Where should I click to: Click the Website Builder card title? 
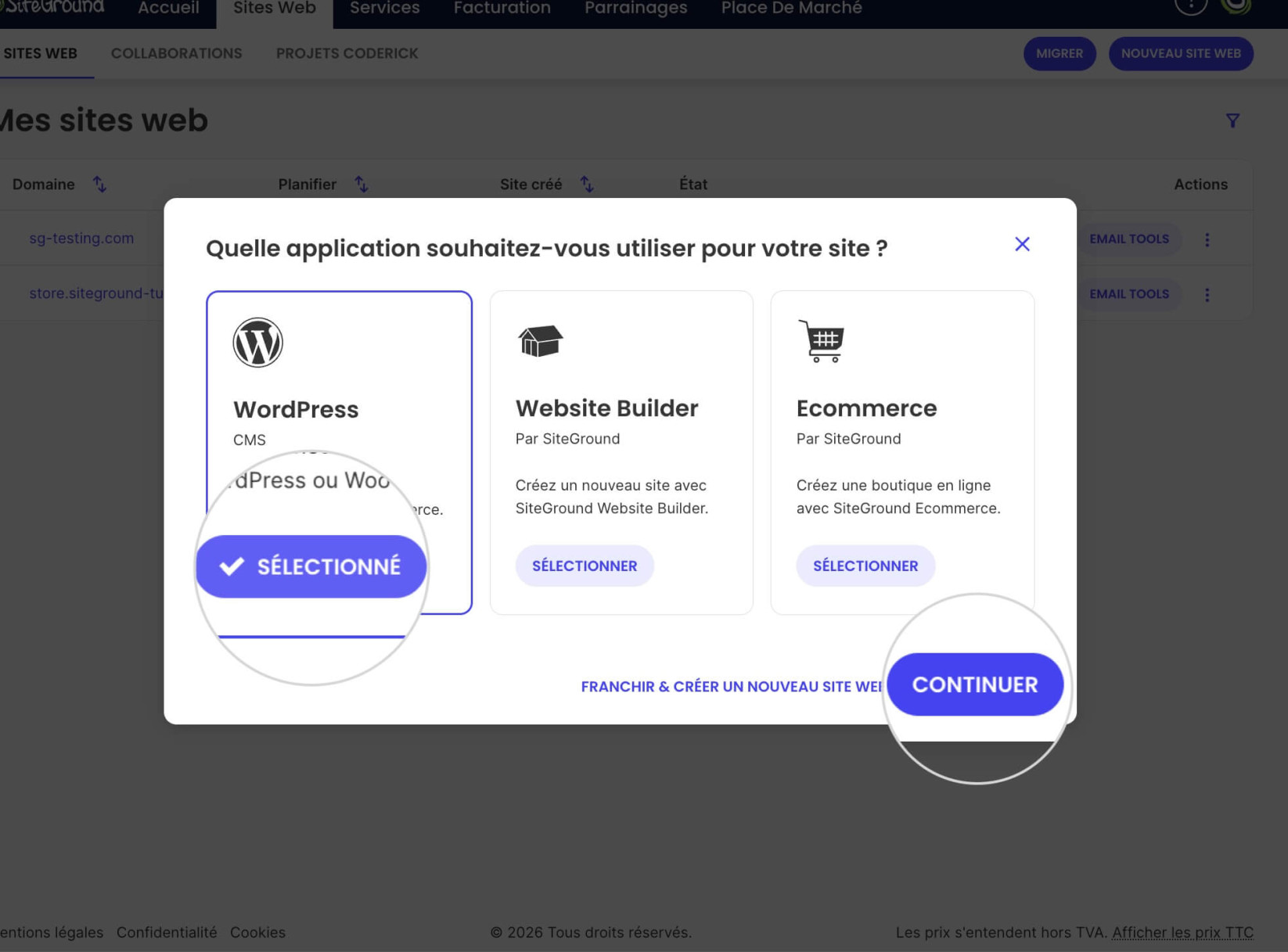(606, 408)
